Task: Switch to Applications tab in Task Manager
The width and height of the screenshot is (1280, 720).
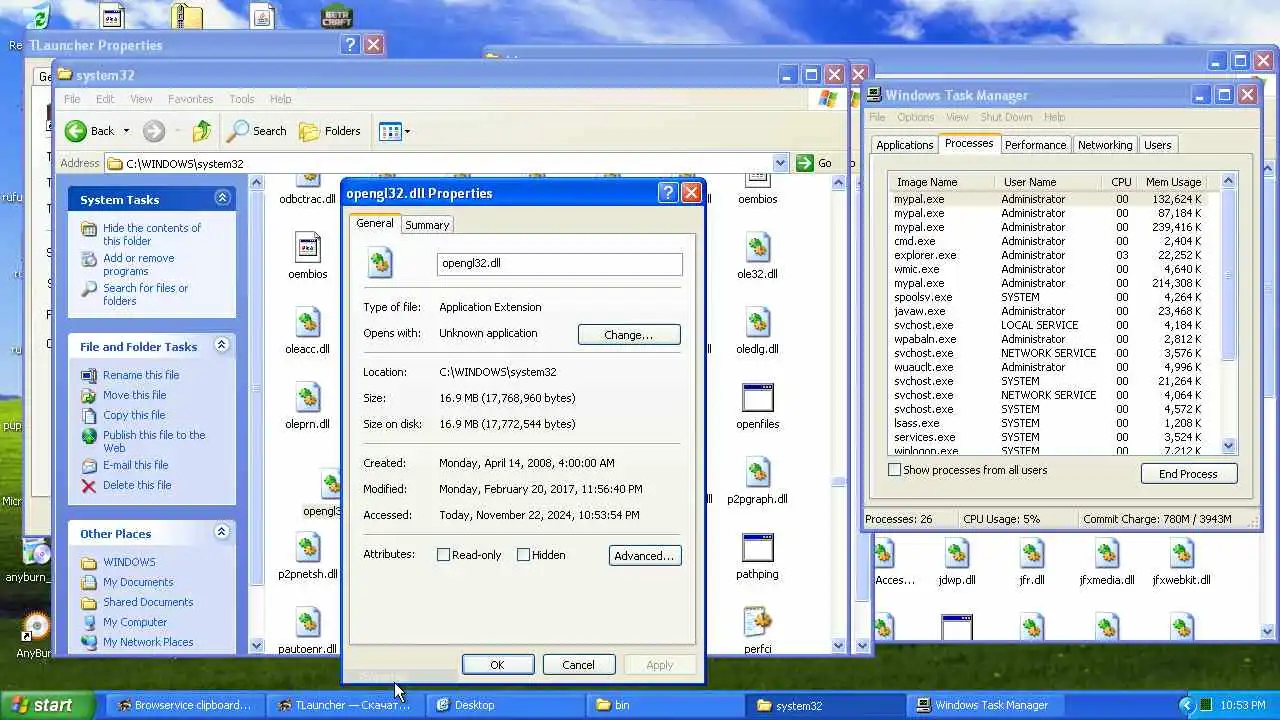Action: click(x=904, y=145)
